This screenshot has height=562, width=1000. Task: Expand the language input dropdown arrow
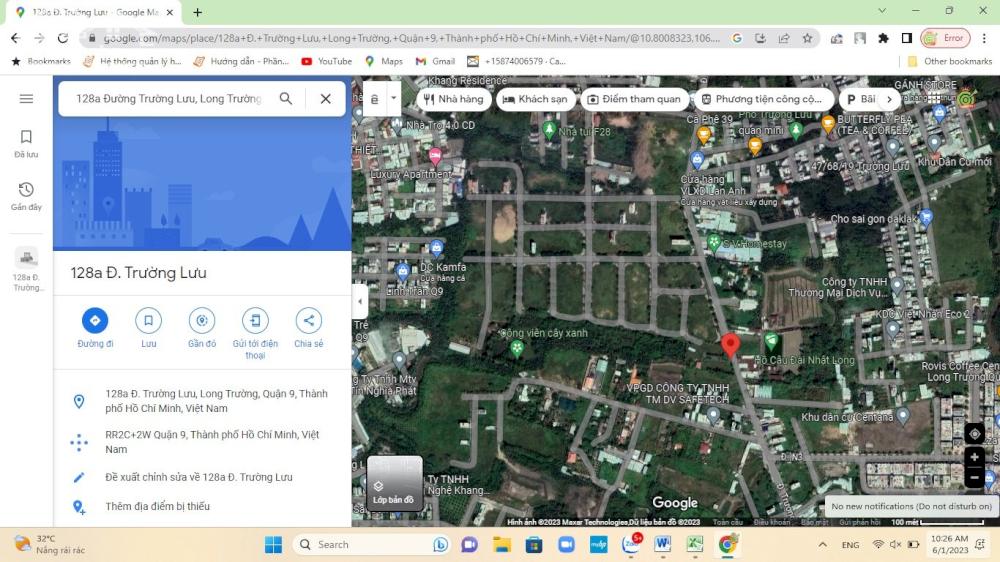(394, 99)
